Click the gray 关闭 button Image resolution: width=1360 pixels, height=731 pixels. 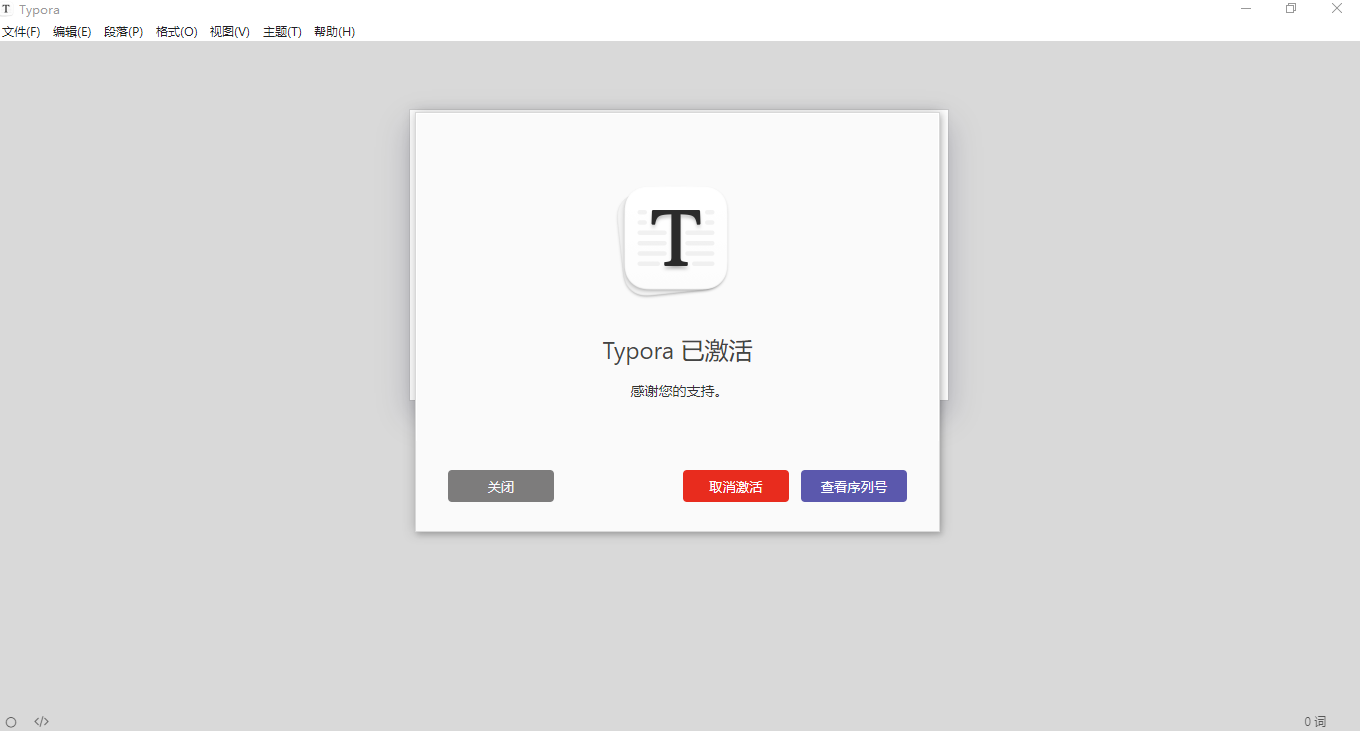click(501, 486)
